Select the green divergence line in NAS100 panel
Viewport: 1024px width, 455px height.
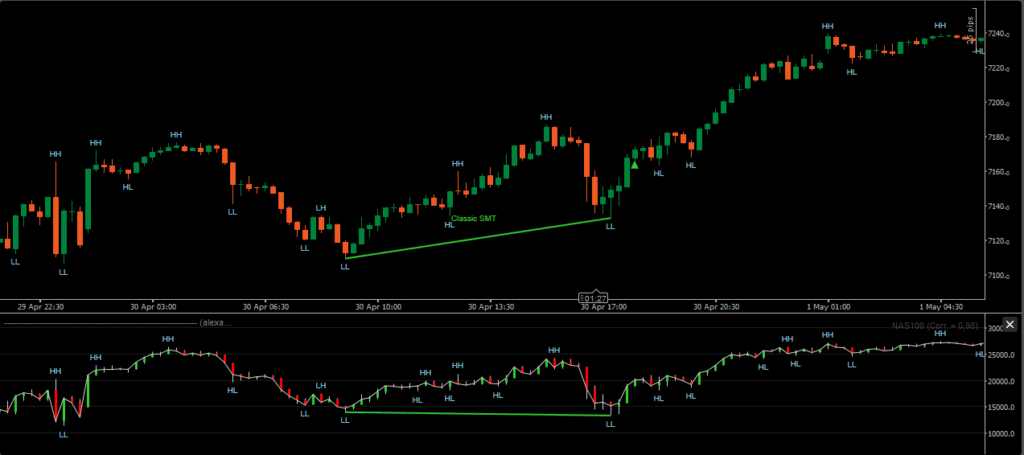478,413
